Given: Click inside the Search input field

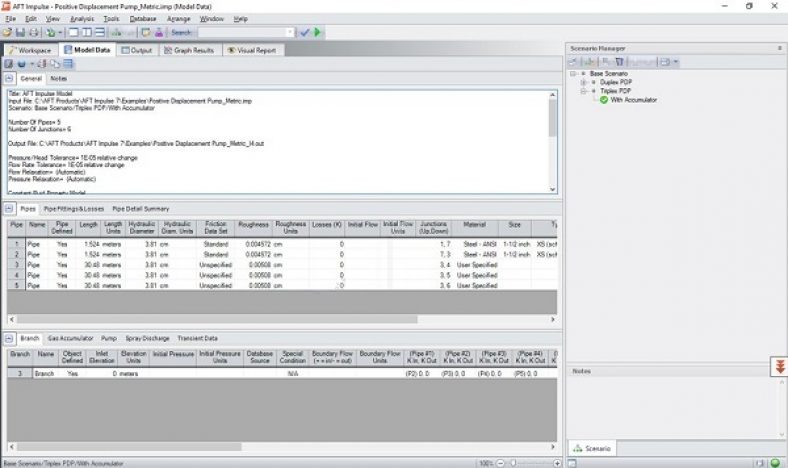Looking at the screenshot, I should (240, 32).
